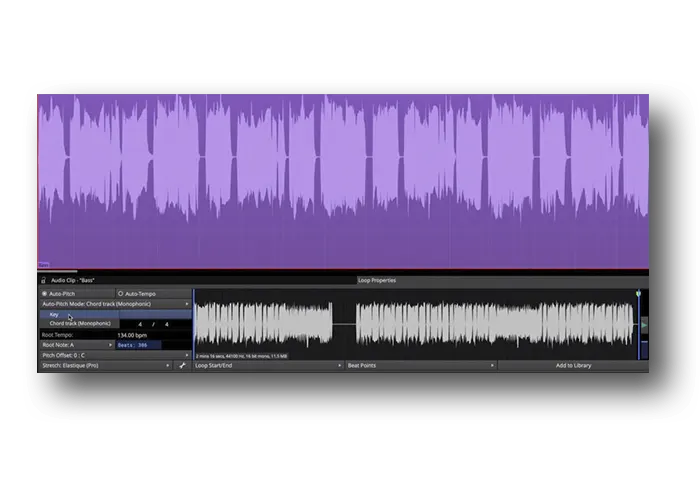This screenshot has width=700, height=477.
Task: Open stretch settings with the wrench icon
Action: [x=182, y=365]
